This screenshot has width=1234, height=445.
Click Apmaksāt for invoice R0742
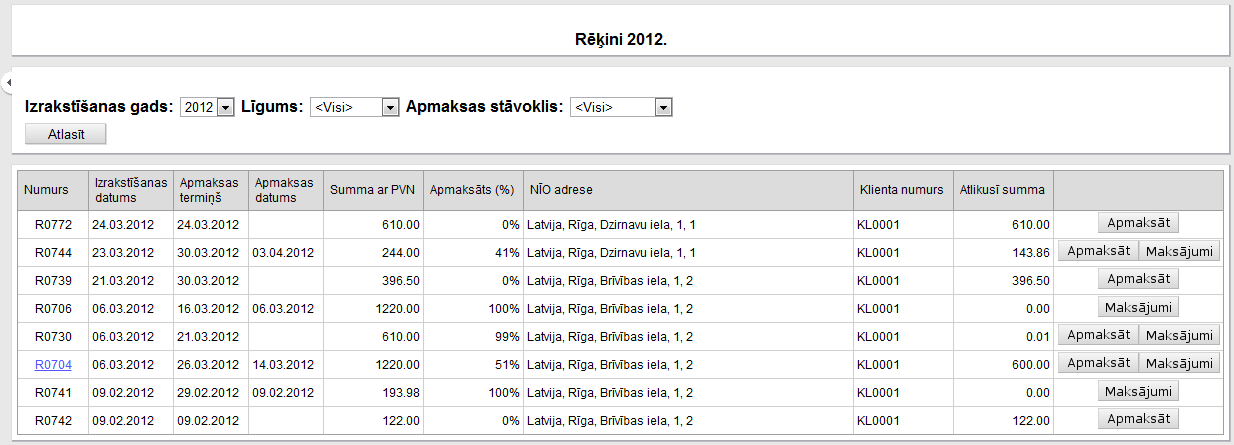coord(1138,419)
